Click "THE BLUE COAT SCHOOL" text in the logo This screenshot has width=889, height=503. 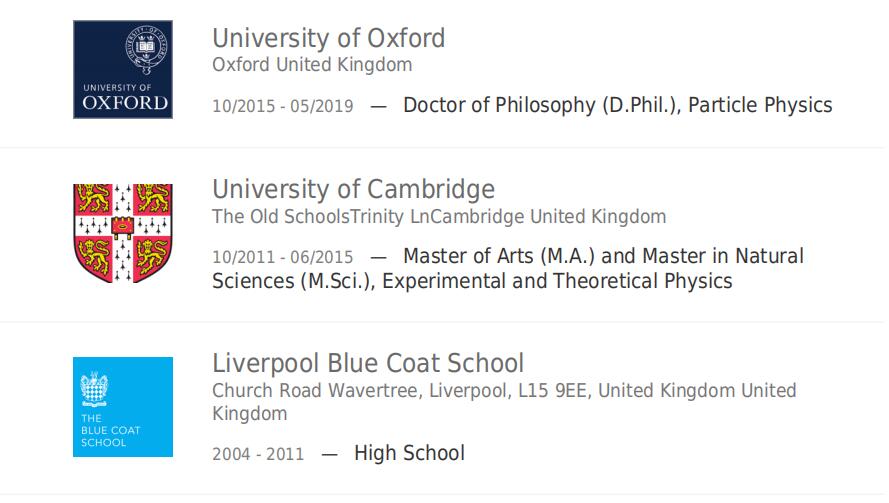point(110,430)
